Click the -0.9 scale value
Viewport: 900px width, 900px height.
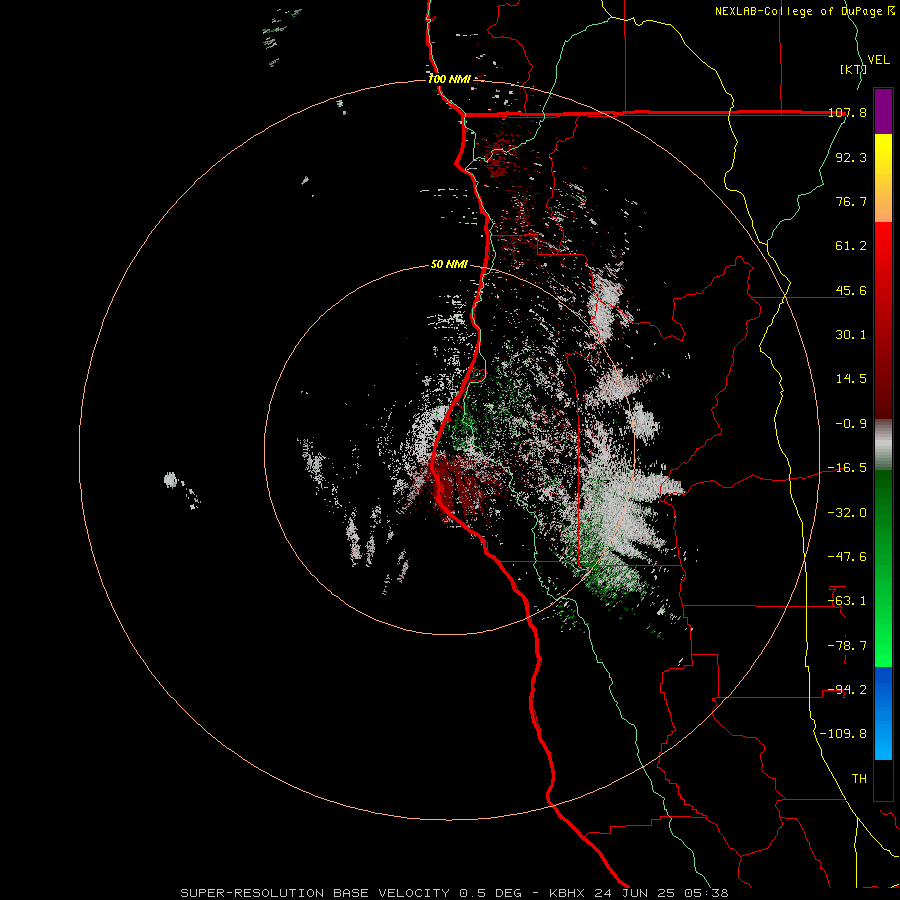[851, 424]
